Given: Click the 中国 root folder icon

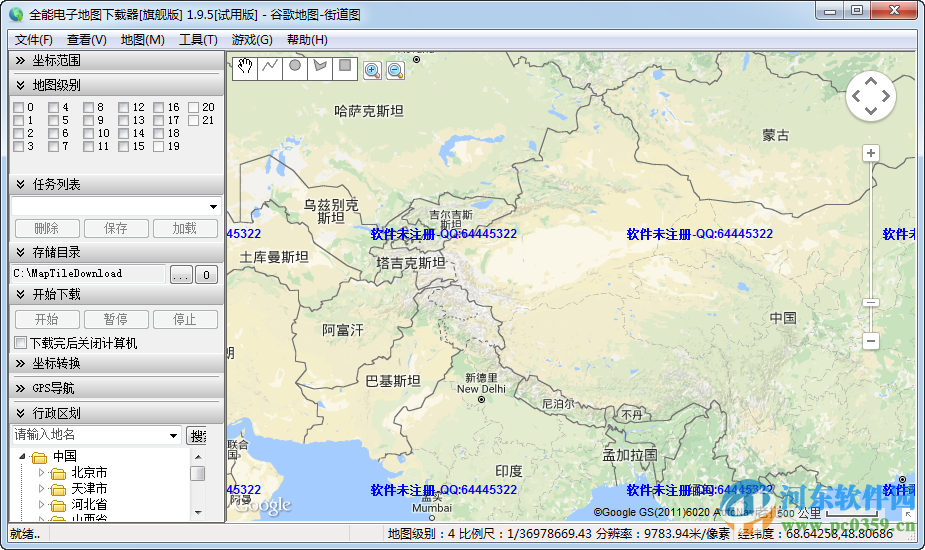Looking at the screenshot, I should (39, 457).
